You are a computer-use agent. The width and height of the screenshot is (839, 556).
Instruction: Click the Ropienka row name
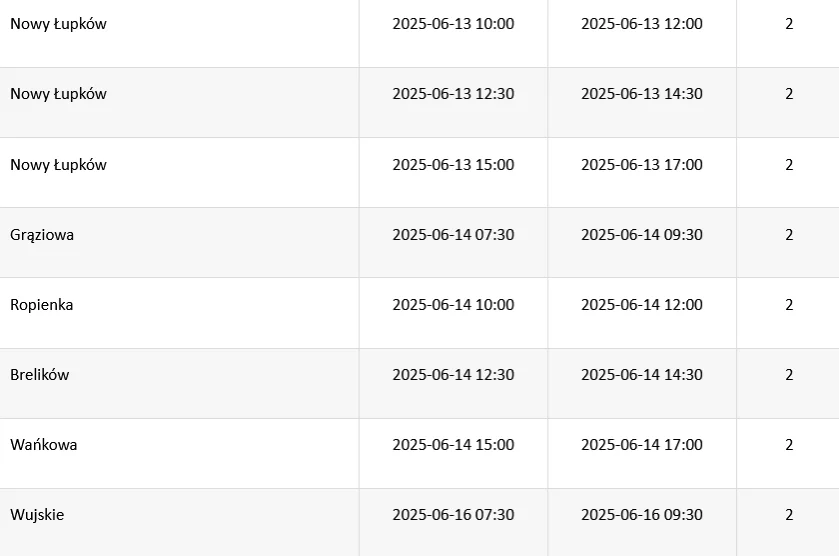coord(41,305)
